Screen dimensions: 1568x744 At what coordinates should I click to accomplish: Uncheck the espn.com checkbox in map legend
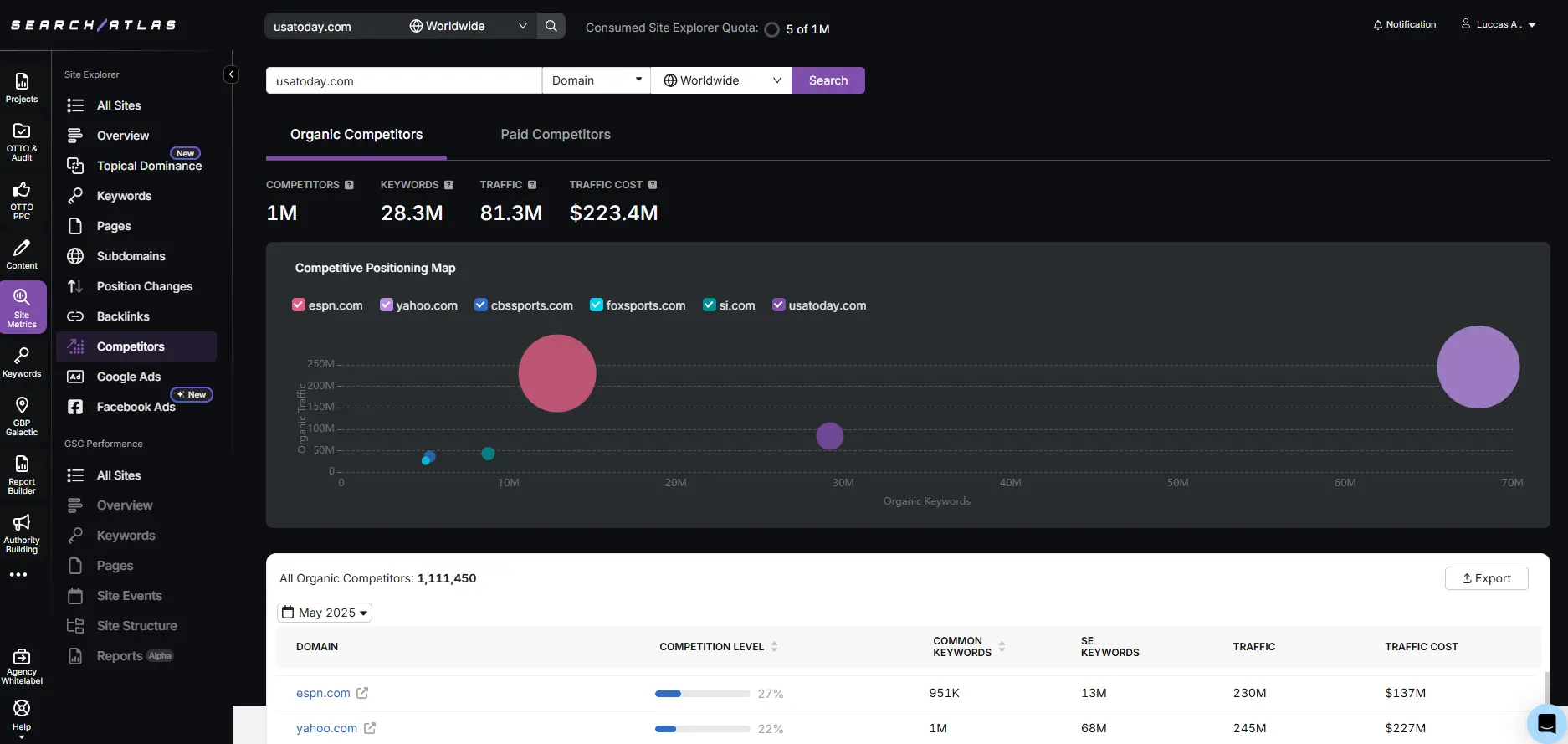pyautogui.click(x=299, y=305)
